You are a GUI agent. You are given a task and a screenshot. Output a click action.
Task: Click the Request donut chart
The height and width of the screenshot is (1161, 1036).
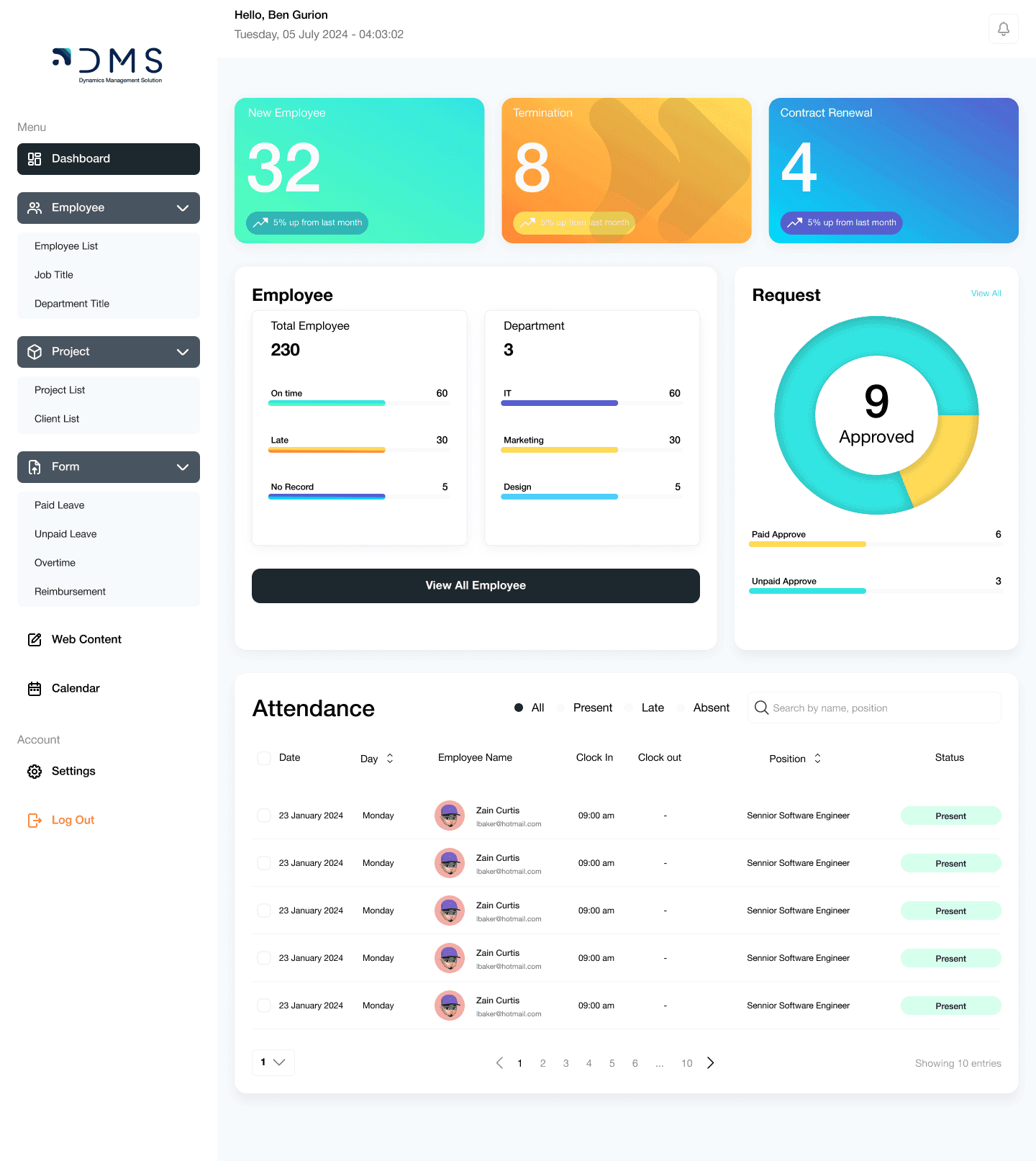tap(876, 415)
